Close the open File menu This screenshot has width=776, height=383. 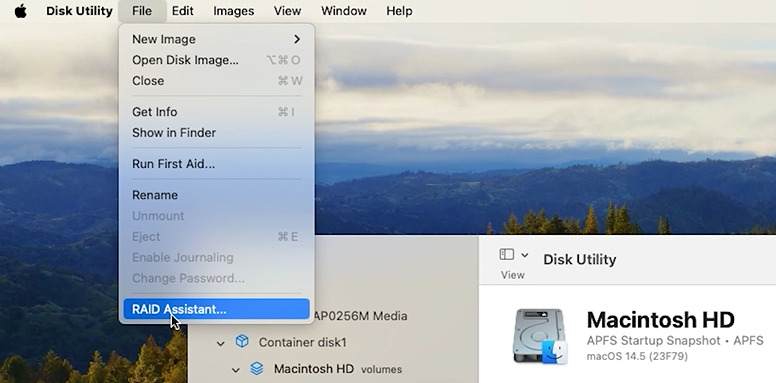142,11
